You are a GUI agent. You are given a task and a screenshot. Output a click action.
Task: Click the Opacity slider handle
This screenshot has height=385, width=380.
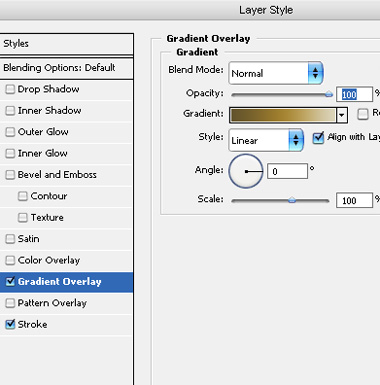pyautogui.click(x=329, y=94)
